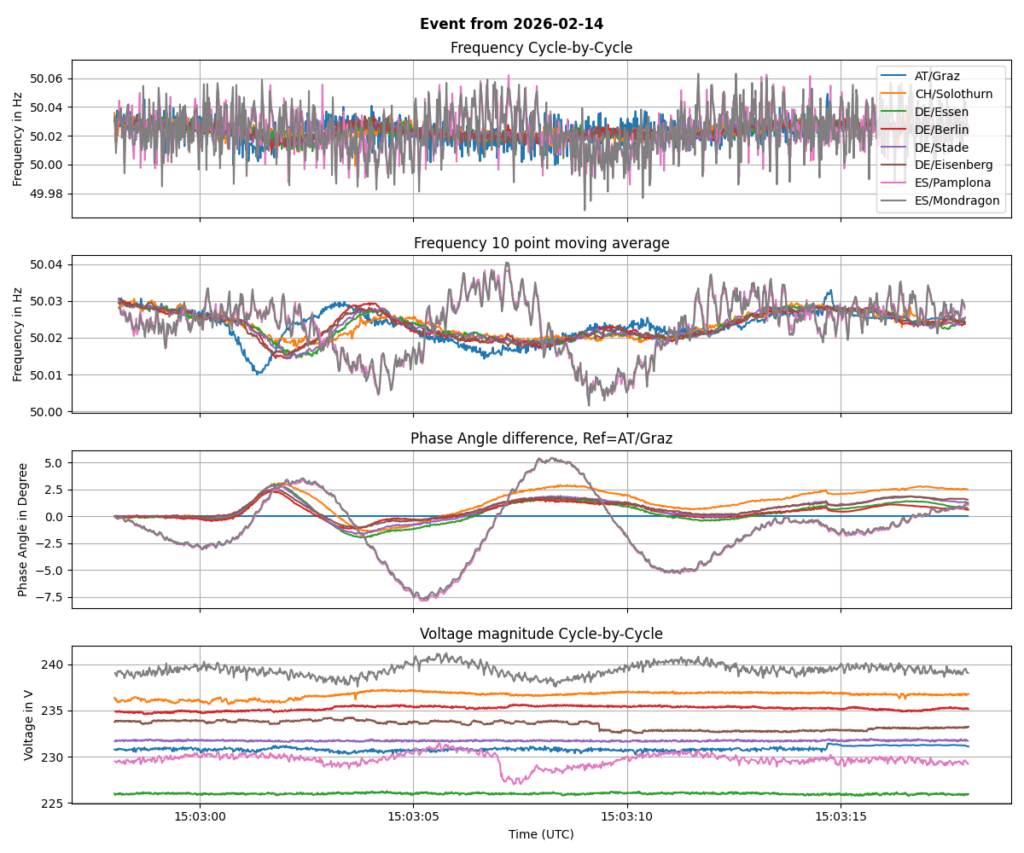Screen dimensions: 1024x853
Task: Click the "Phase Angle difference, Ref=AT/Graz" title
Action: [x=541, y=438]
